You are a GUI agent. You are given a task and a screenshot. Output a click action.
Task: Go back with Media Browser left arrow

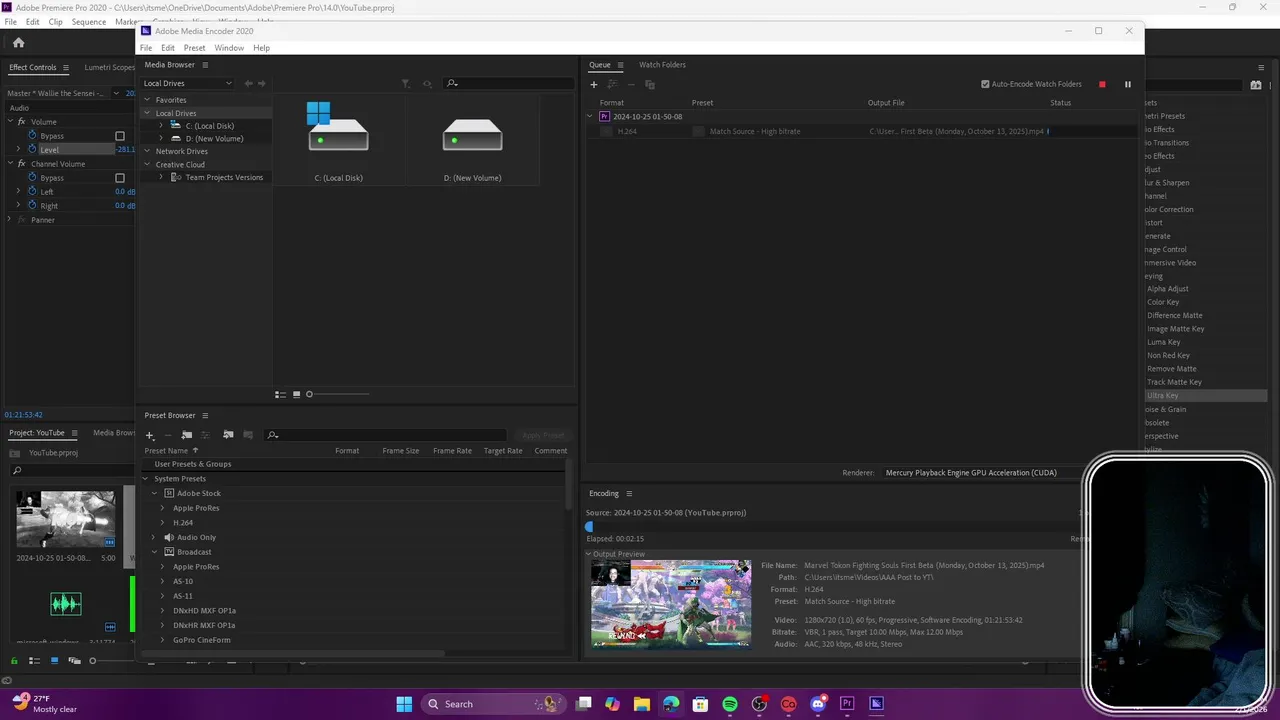pyautogui.click(x=249, y=84)
